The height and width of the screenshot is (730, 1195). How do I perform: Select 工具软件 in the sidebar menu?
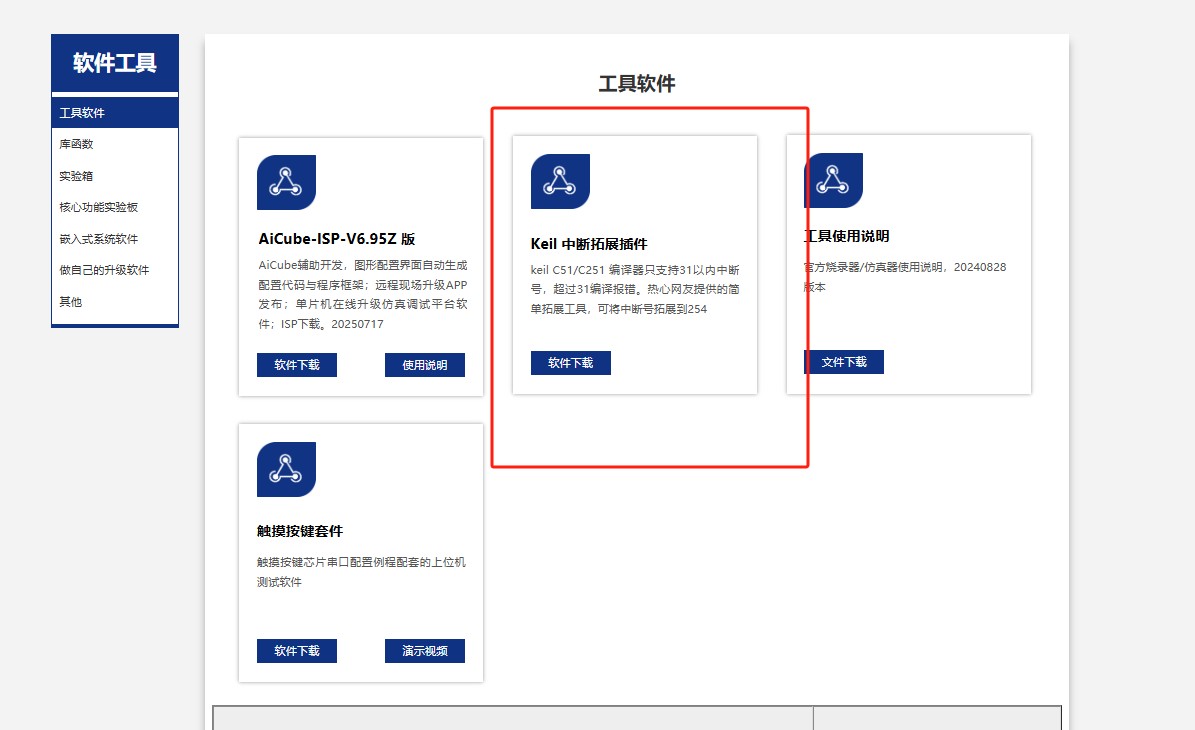pyautogui.click(x=114, y=113)
